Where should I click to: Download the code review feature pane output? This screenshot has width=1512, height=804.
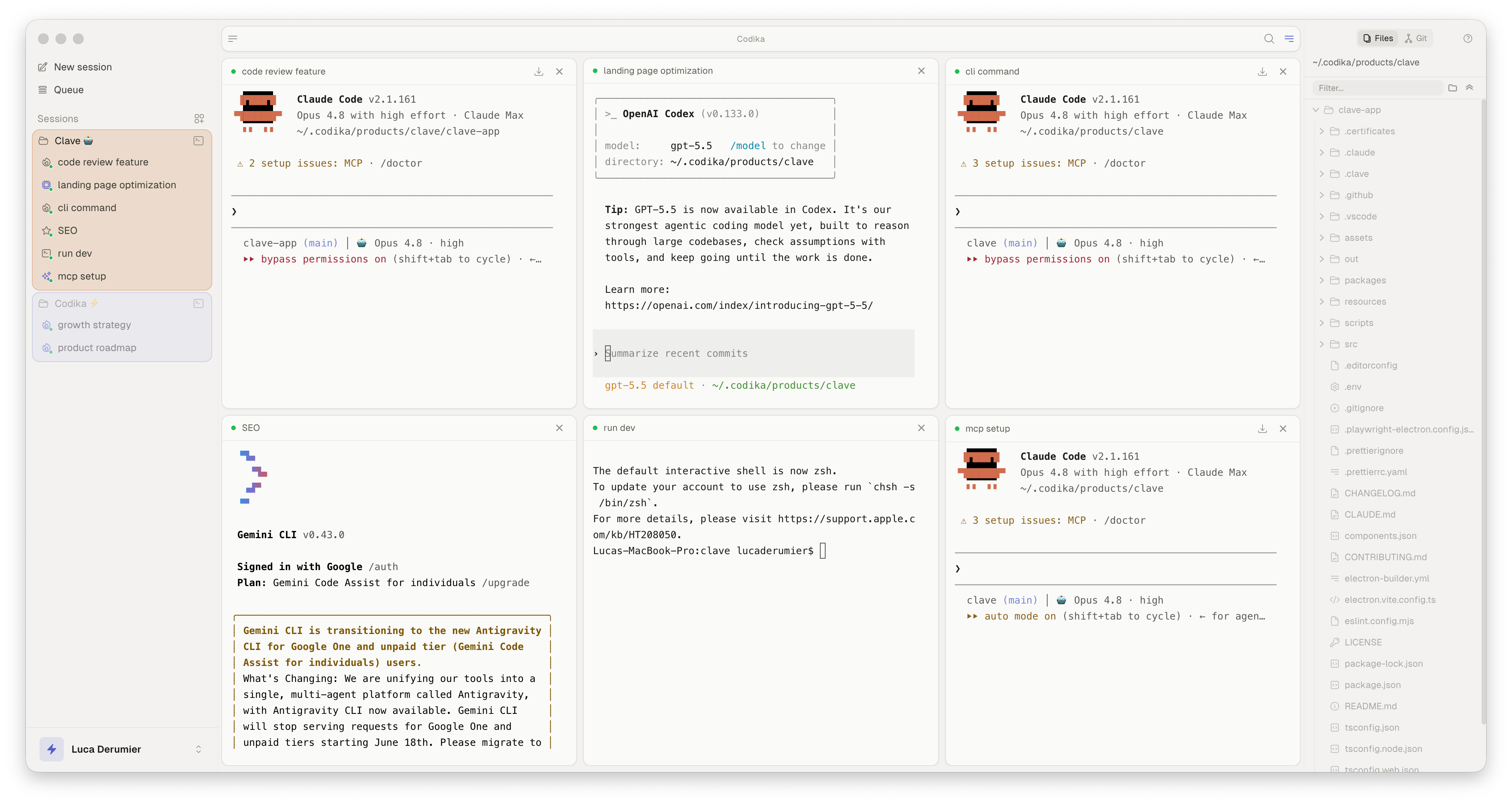pyautogui.click(x=539, y=72)
